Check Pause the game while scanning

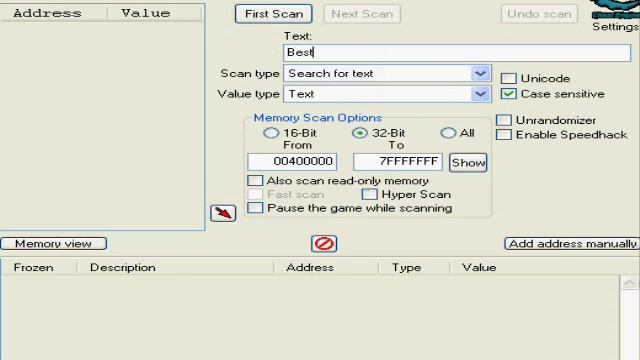(255, 208)
